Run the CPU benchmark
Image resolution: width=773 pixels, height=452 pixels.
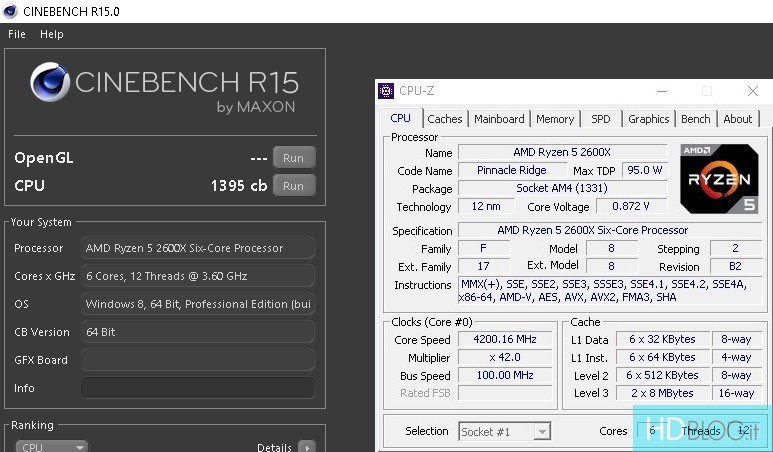pos(293,186)
